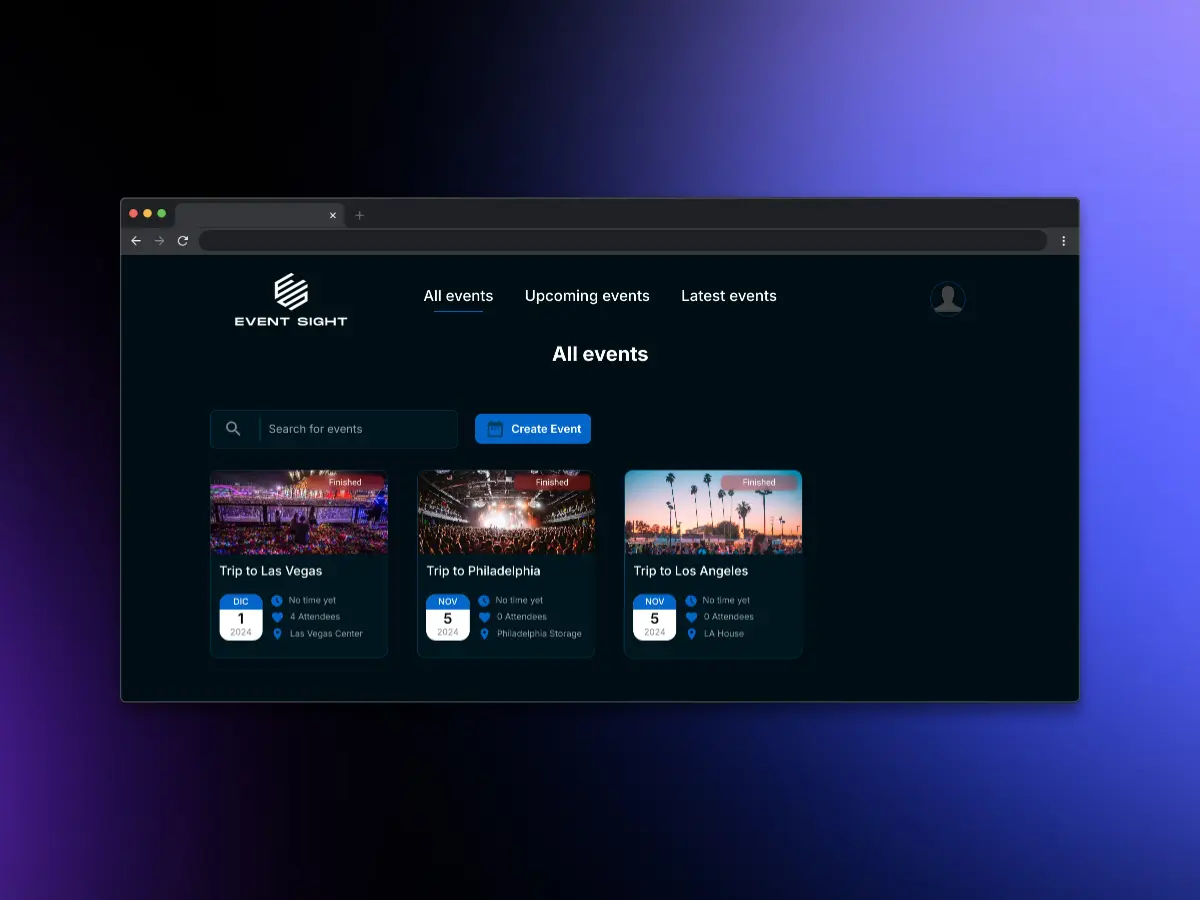
Task: Open the browser three-dot menu
Action: click(x=1063, y=241)
